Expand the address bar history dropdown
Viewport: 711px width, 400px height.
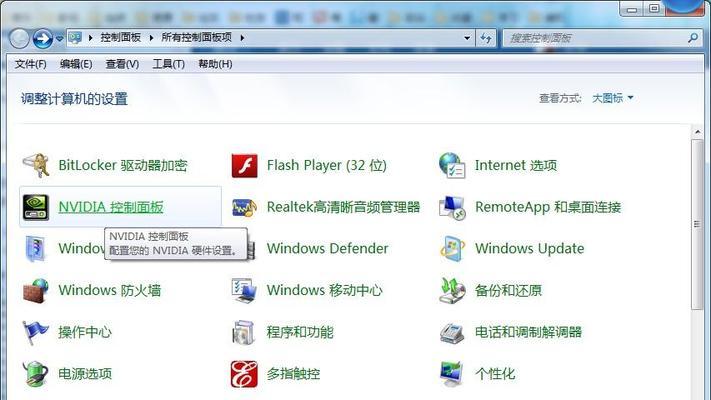coord(467,38)
